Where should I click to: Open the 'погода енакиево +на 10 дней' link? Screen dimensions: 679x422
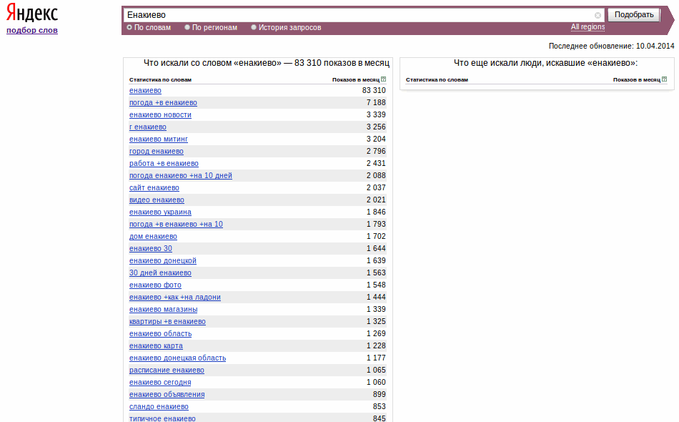coord(181,175)
